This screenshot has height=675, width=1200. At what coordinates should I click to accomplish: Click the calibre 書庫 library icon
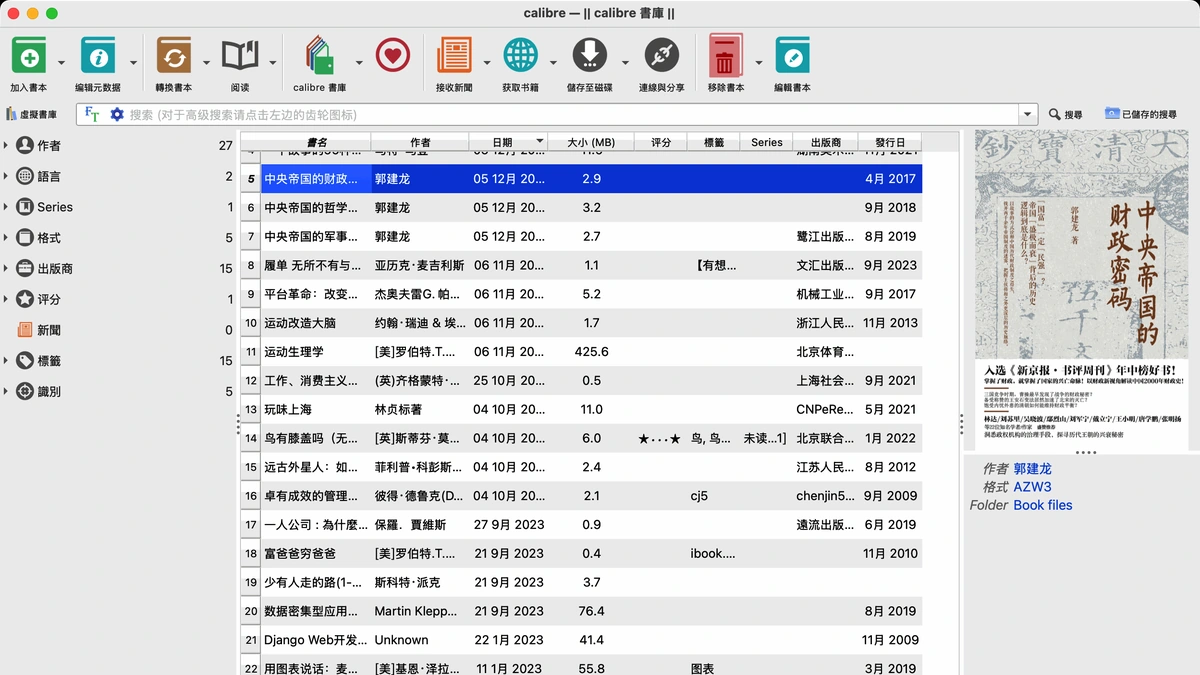320,56
